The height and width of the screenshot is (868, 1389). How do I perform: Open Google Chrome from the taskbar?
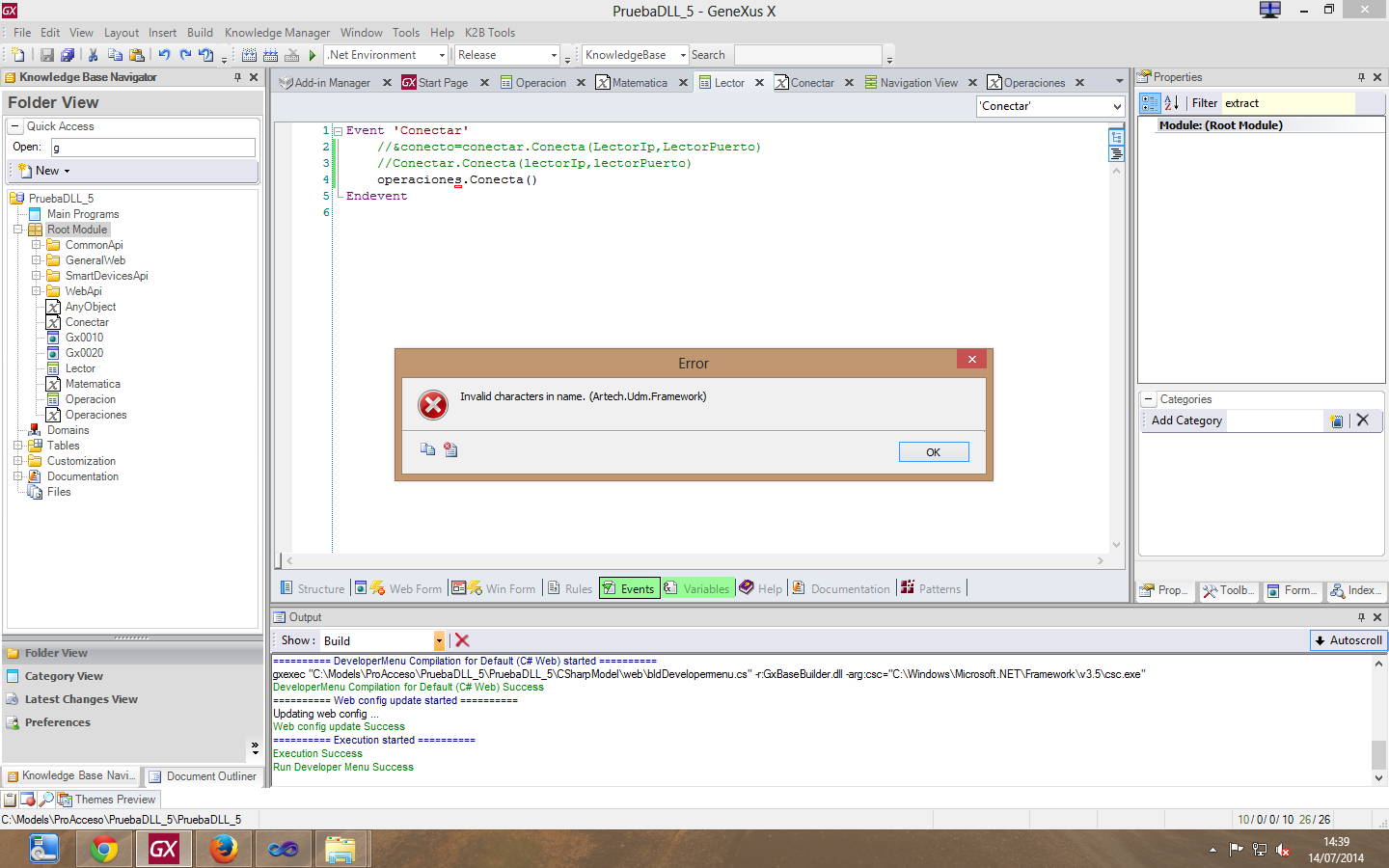[103, 849]
